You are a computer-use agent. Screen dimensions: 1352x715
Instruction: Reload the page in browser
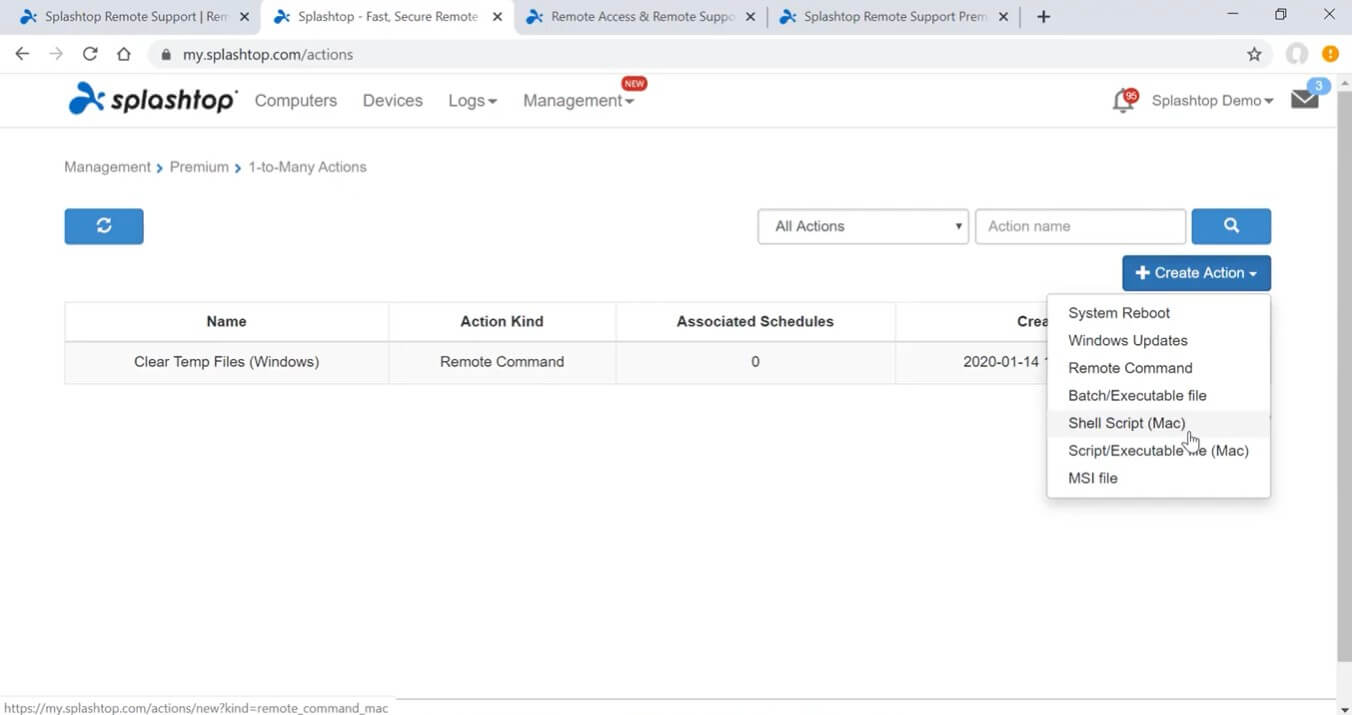click(x=90, y=54)
